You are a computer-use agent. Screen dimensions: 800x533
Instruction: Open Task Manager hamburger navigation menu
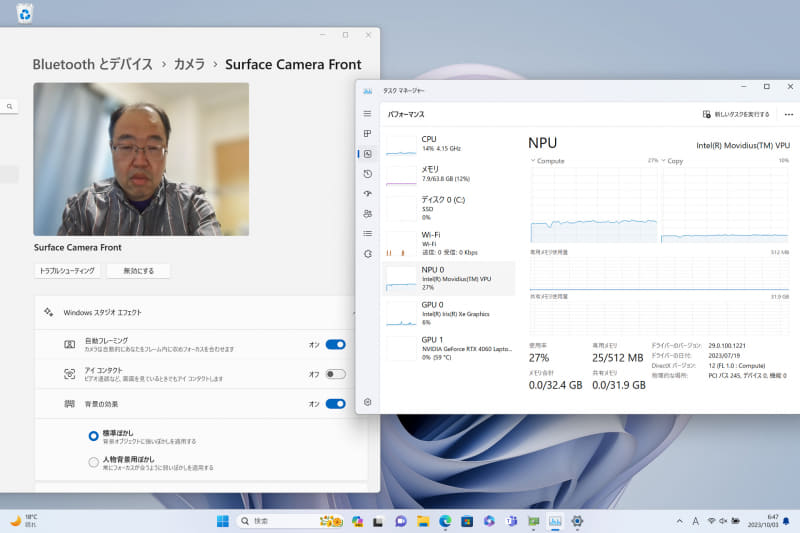(x=367, y=114)
